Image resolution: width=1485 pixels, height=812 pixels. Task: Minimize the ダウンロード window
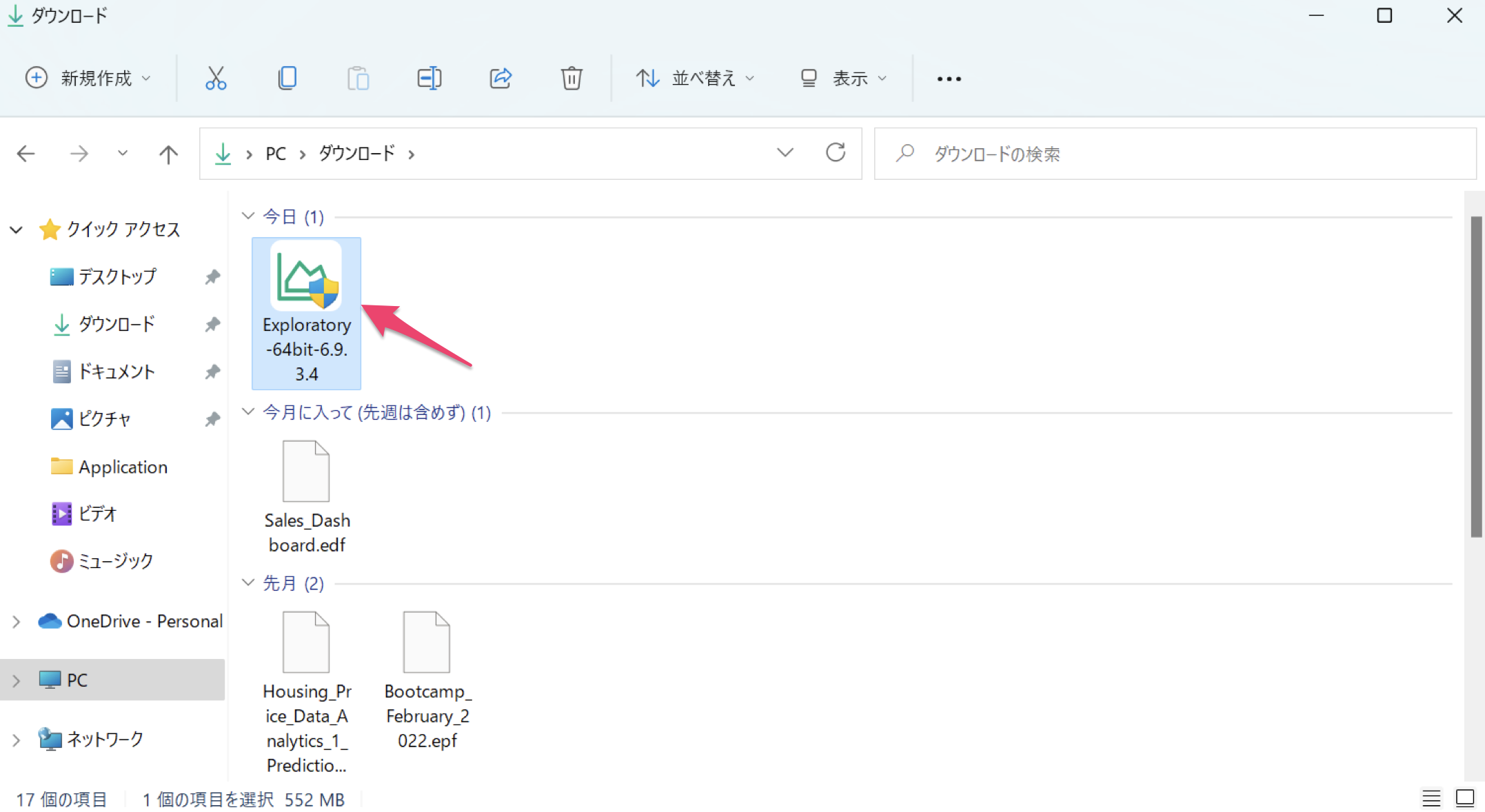coord(1316,15)
